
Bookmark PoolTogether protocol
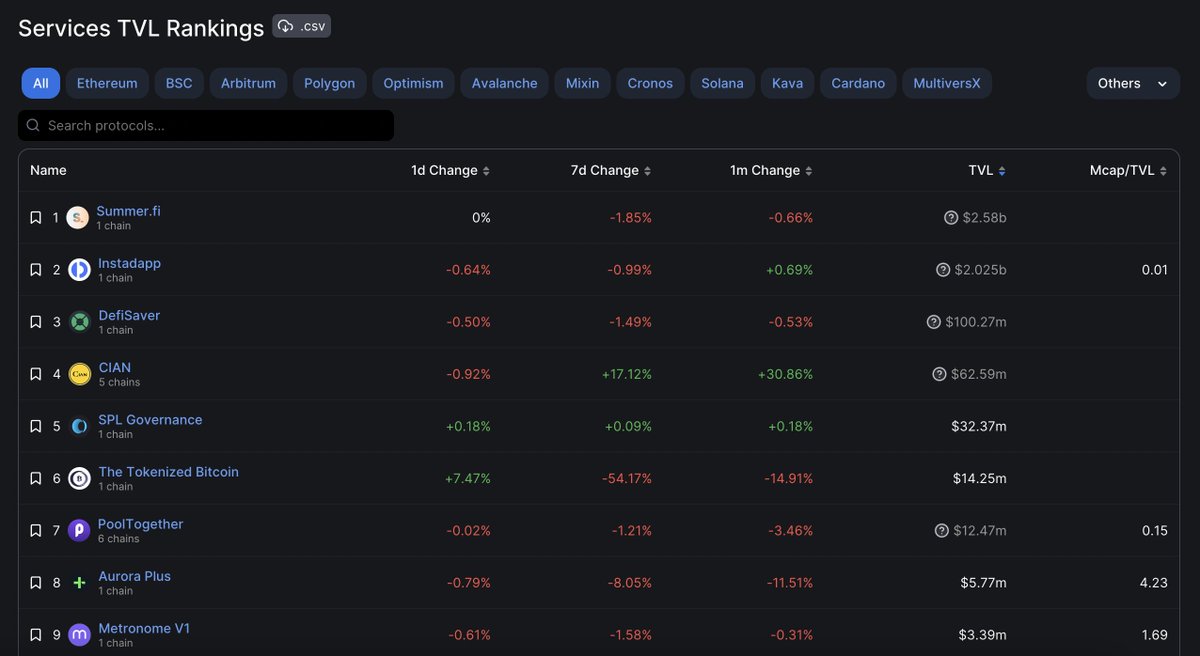(36, 530)
